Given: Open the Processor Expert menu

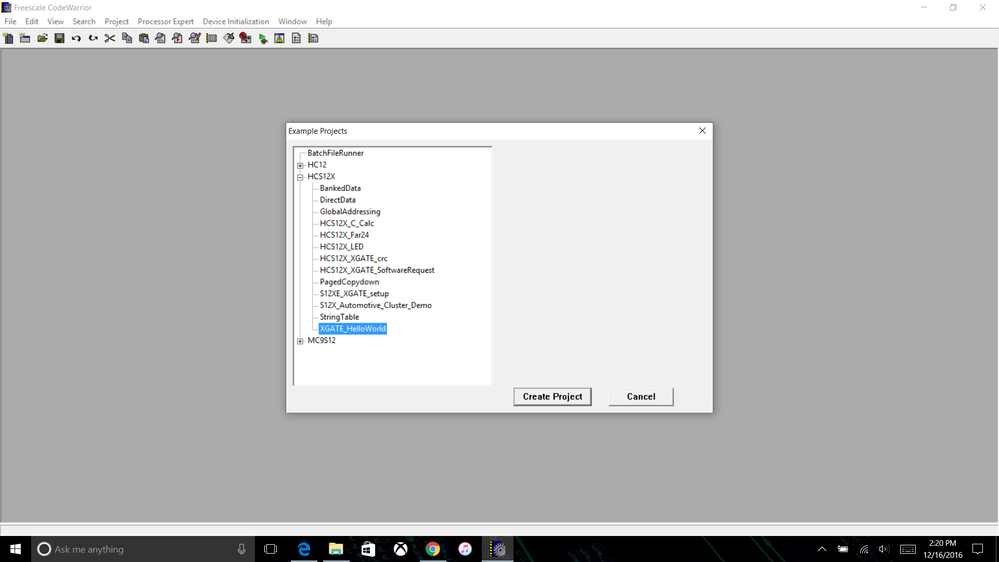Looking at the screenshot, I should (166, 21).
